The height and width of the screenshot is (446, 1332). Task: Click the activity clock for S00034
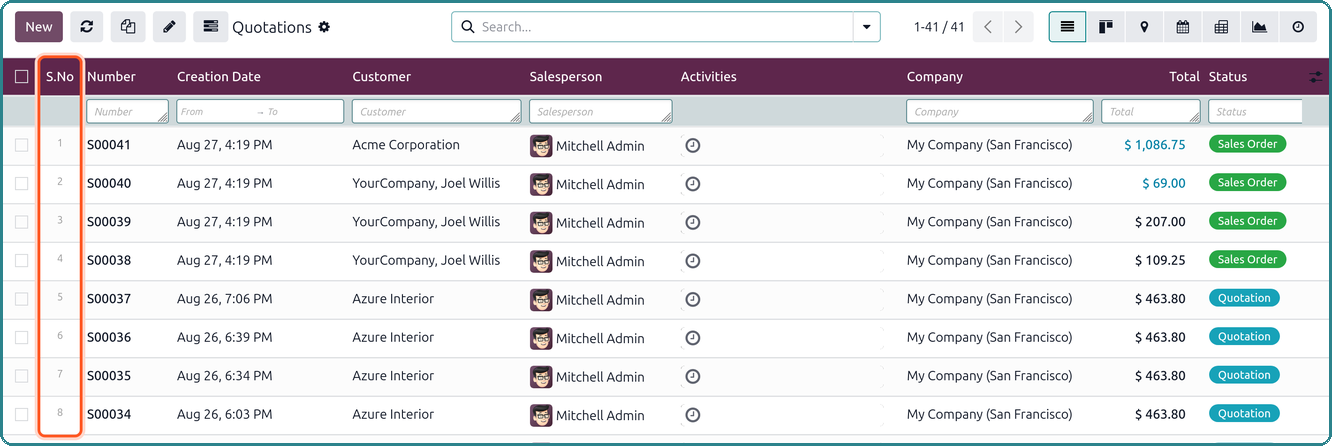pos(693,414)
